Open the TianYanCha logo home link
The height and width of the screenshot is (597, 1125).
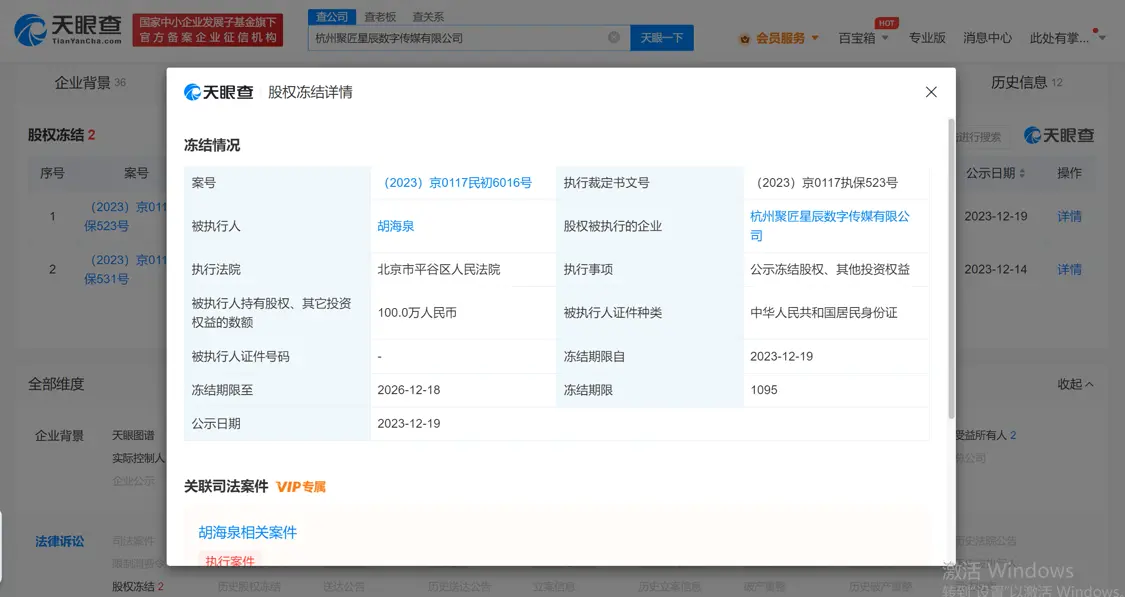point(68,29)
